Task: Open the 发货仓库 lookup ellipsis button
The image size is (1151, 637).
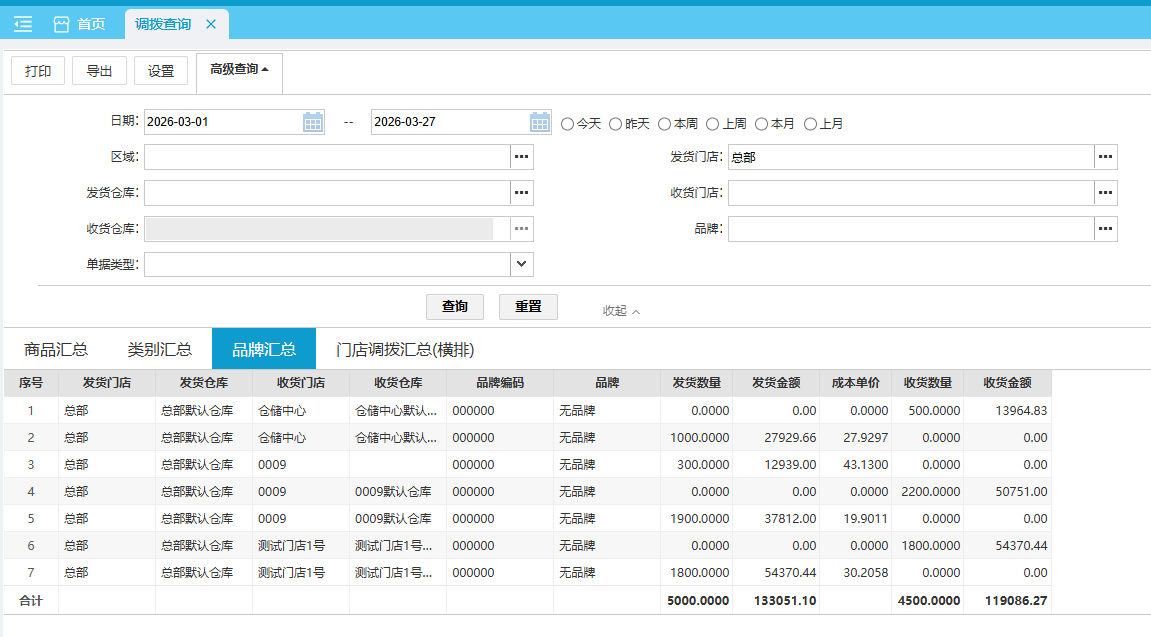Action: click(x=521, y=193)
